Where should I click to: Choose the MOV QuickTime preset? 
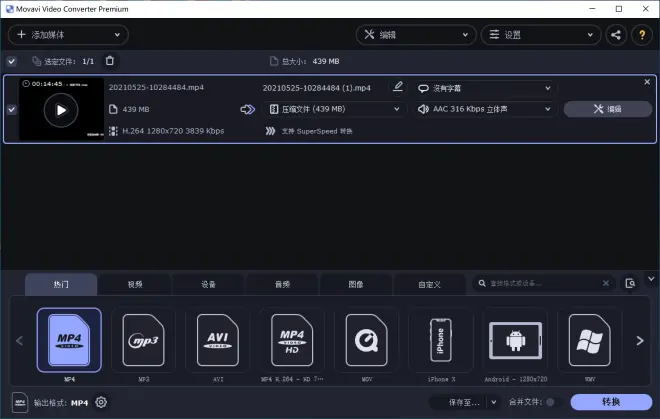point(367,340)
